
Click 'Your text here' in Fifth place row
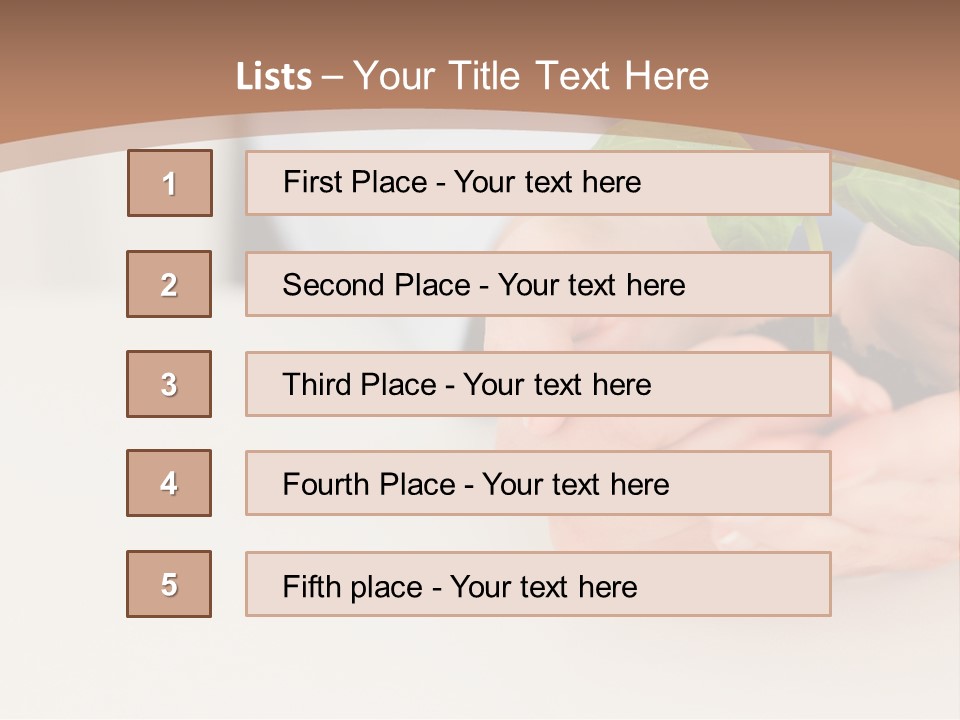click(543, 586)
